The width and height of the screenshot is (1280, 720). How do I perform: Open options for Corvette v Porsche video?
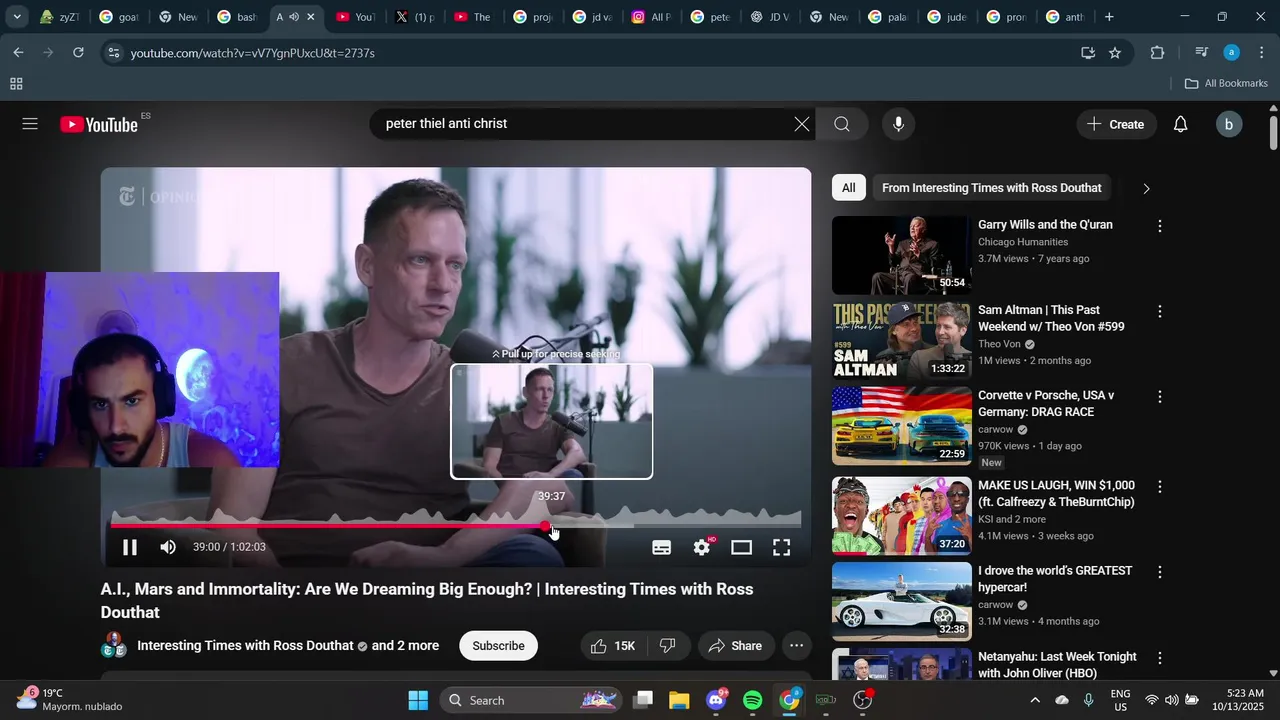(1160, 397)
